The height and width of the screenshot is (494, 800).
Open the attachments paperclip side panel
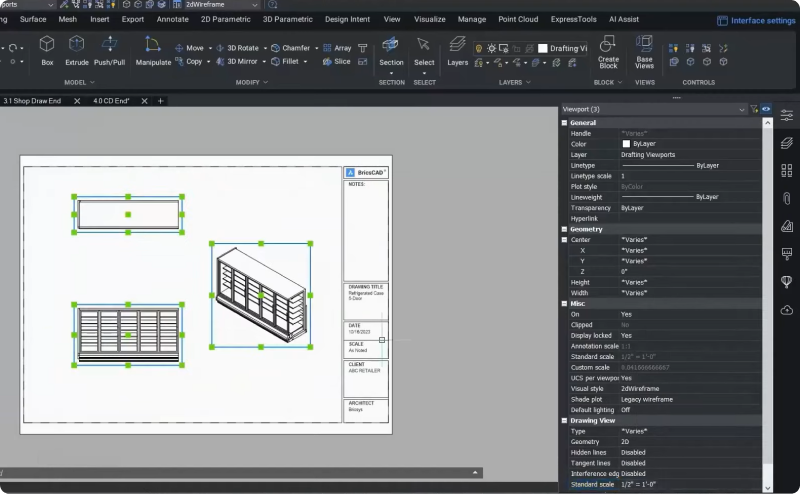coord(787,198)
